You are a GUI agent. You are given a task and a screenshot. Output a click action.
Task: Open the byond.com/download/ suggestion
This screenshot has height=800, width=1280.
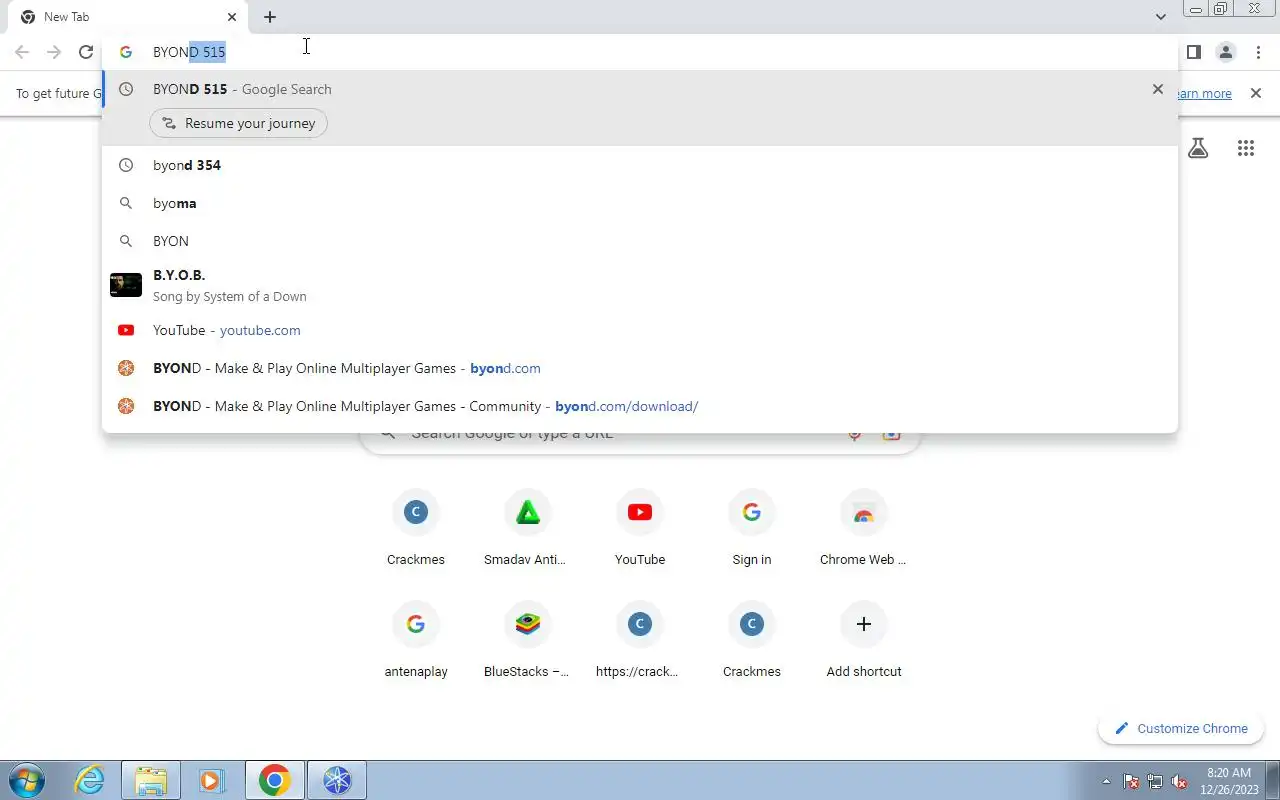pyautogui.click(x=640, y=406)
